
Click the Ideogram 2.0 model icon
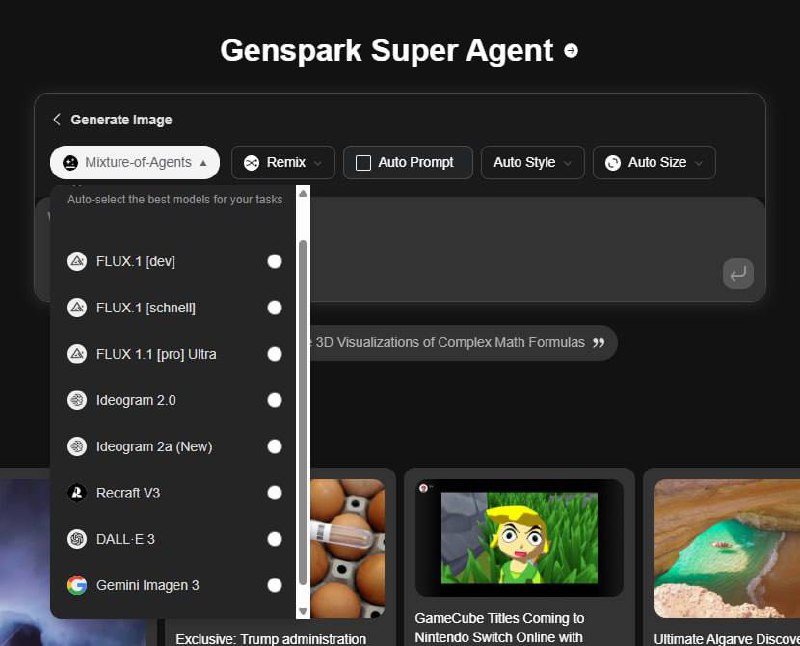(77, 400)
